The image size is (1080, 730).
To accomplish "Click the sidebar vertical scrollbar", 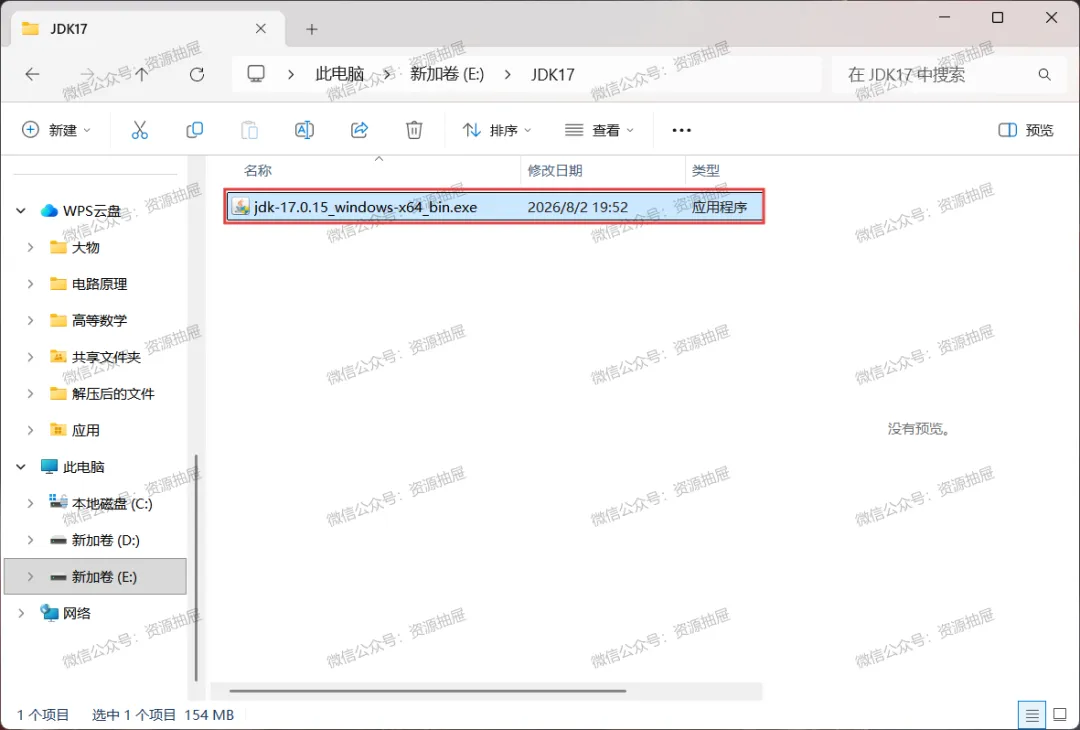I will tap(196, 568).
